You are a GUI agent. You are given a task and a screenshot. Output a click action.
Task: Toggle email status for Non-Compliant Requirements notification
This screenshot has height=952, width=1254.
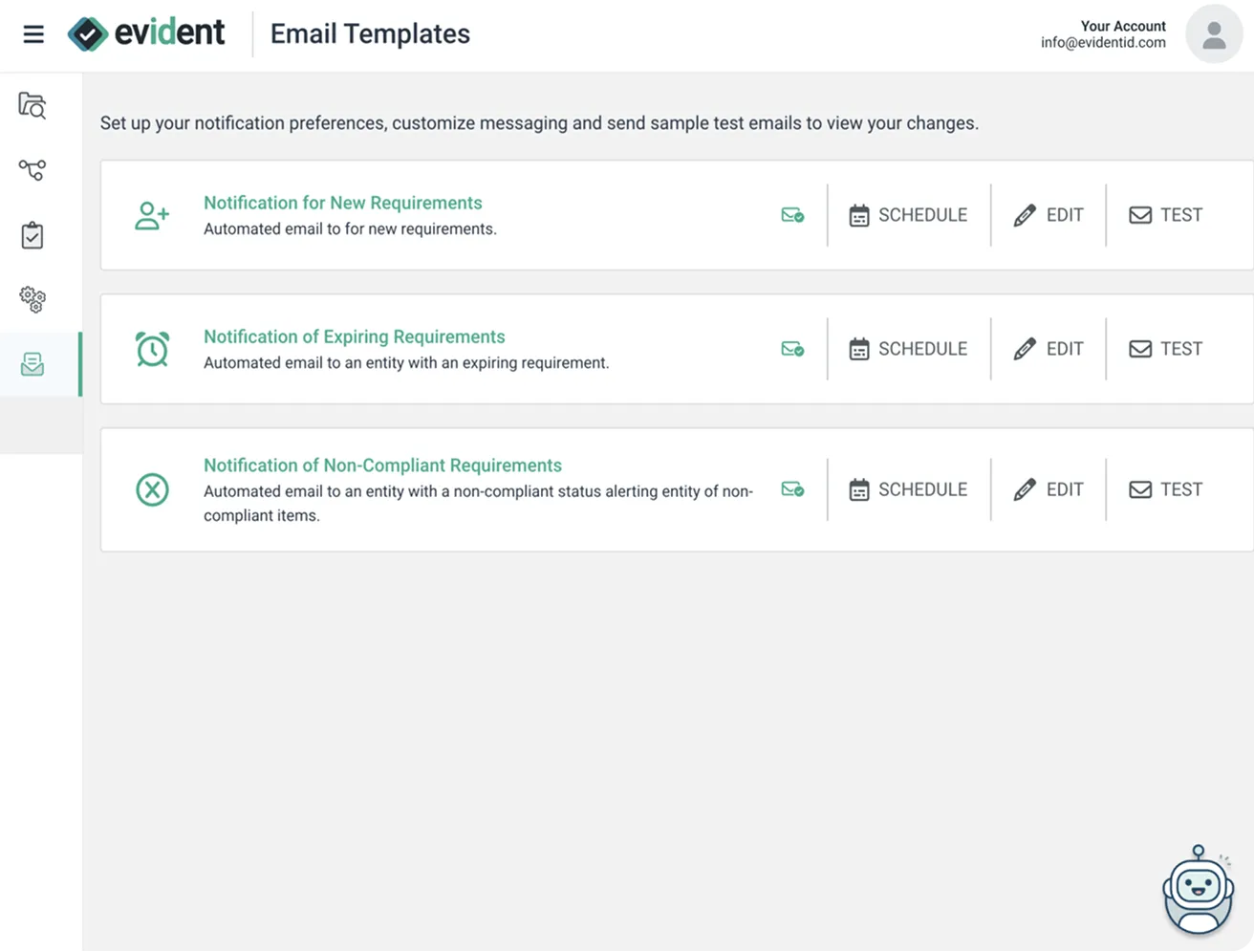coord(791,489)
